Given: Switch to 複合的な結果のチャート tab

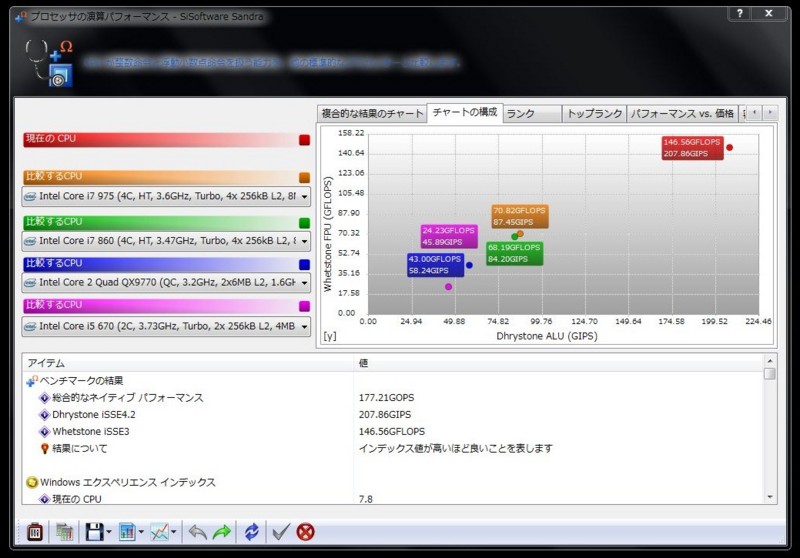Looking at the screenshot, I should 372,113.
